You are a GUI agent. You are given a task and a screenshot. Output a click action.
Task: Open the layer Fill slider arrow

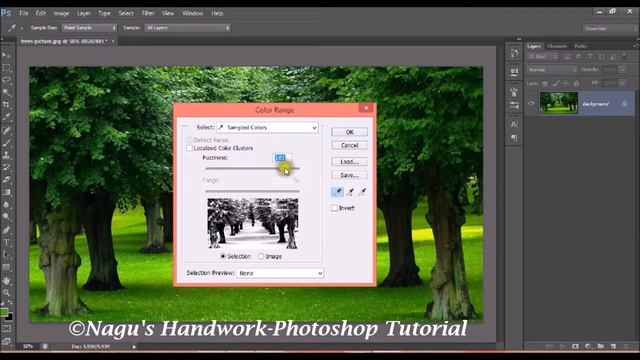pyautogui.click(x=622, y=83)
